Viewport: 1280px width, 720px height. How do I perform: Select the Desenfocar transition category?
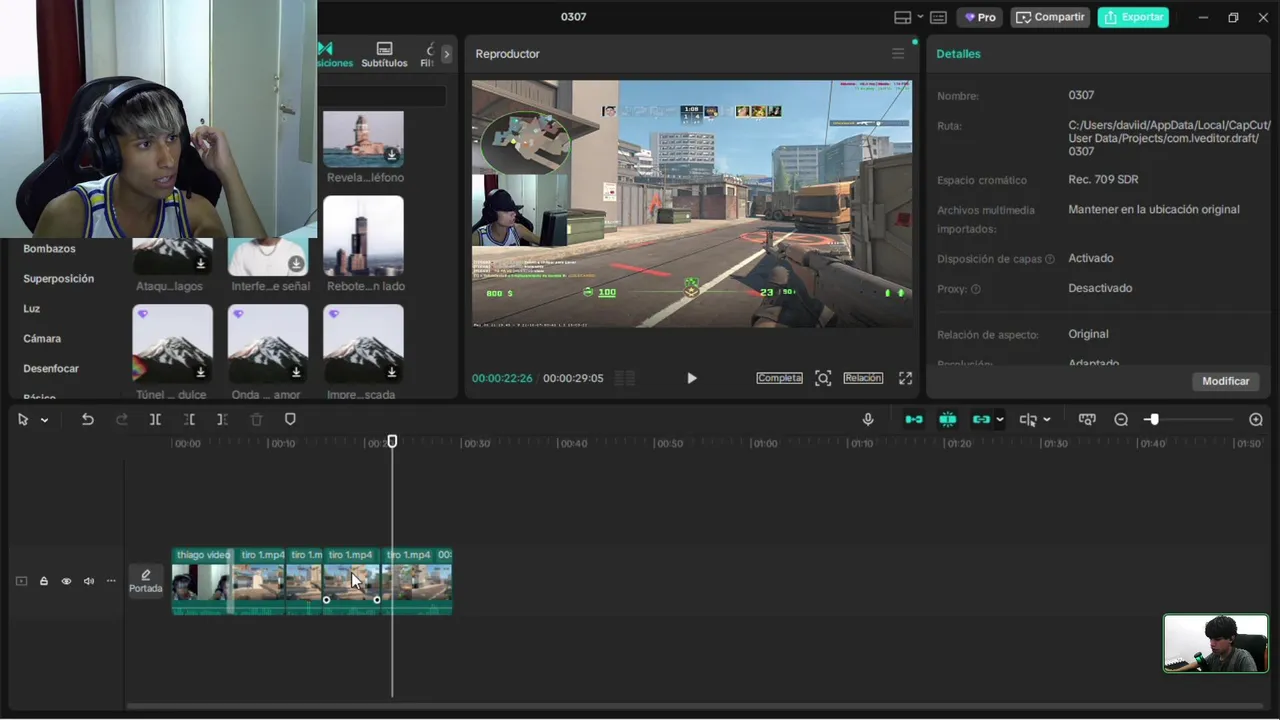click(x=51, y=368)
